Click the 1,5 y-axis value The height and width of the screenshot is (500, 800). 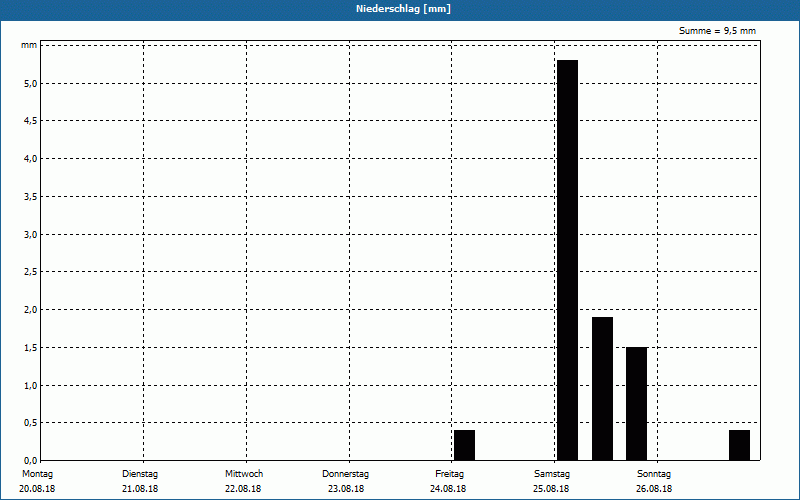click(x=31, y=347)
